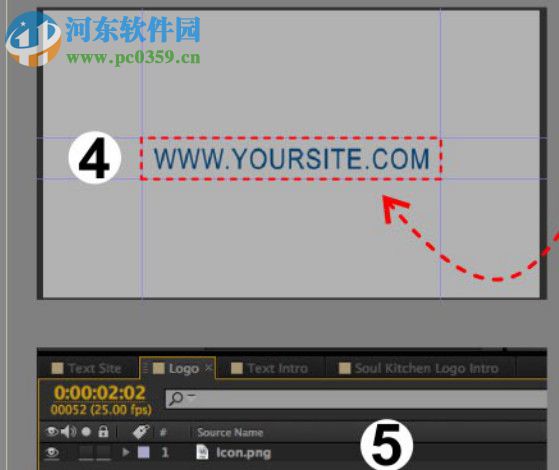The image size is (559, 470).
Task: Click the Text Intro tab color square
Action: pos(237,368)
